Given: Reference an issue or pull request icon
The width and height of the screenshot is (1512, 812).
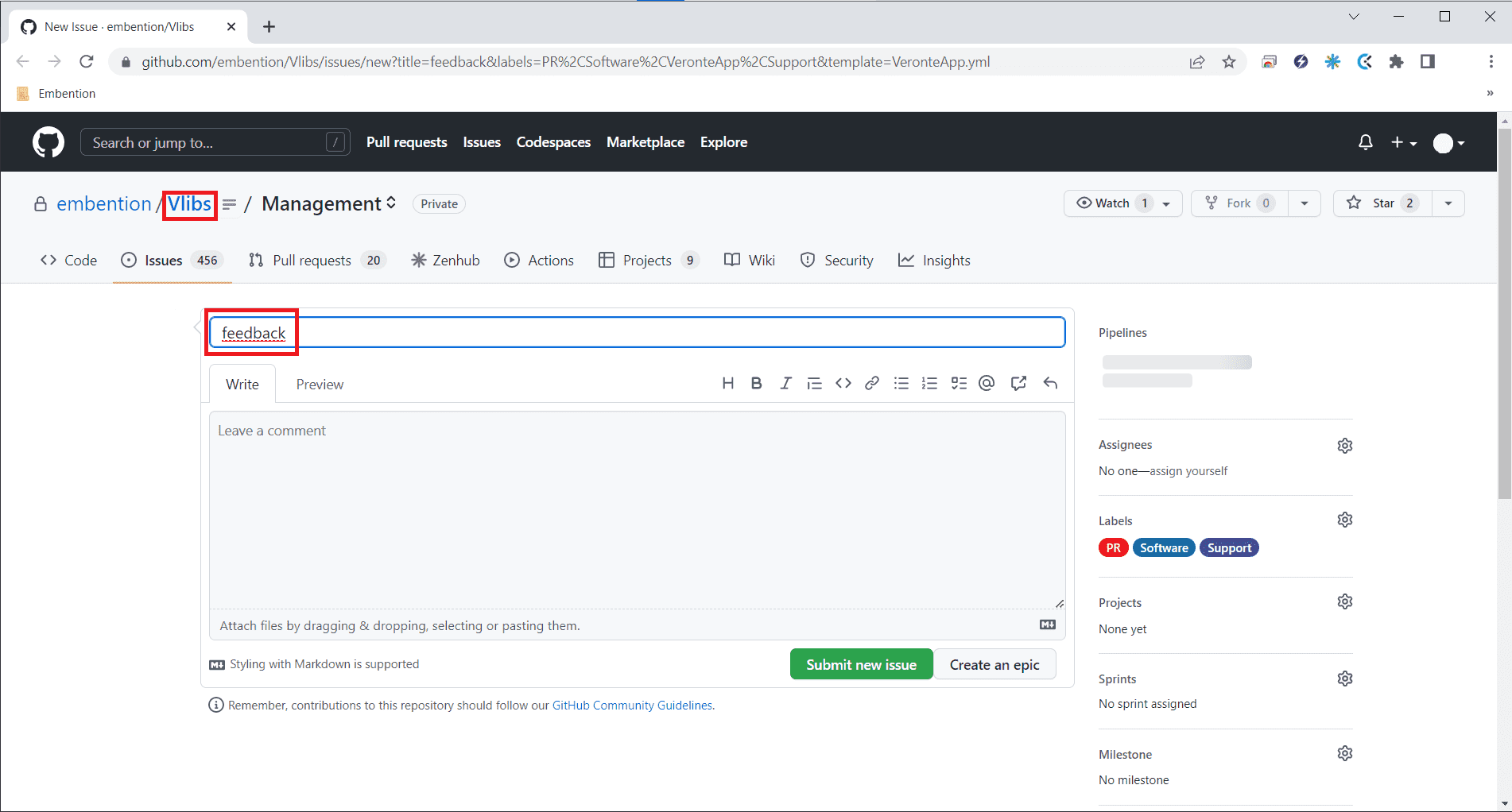Looking at the screenshot, I should pyautogui.click(x=1018, y=384).
